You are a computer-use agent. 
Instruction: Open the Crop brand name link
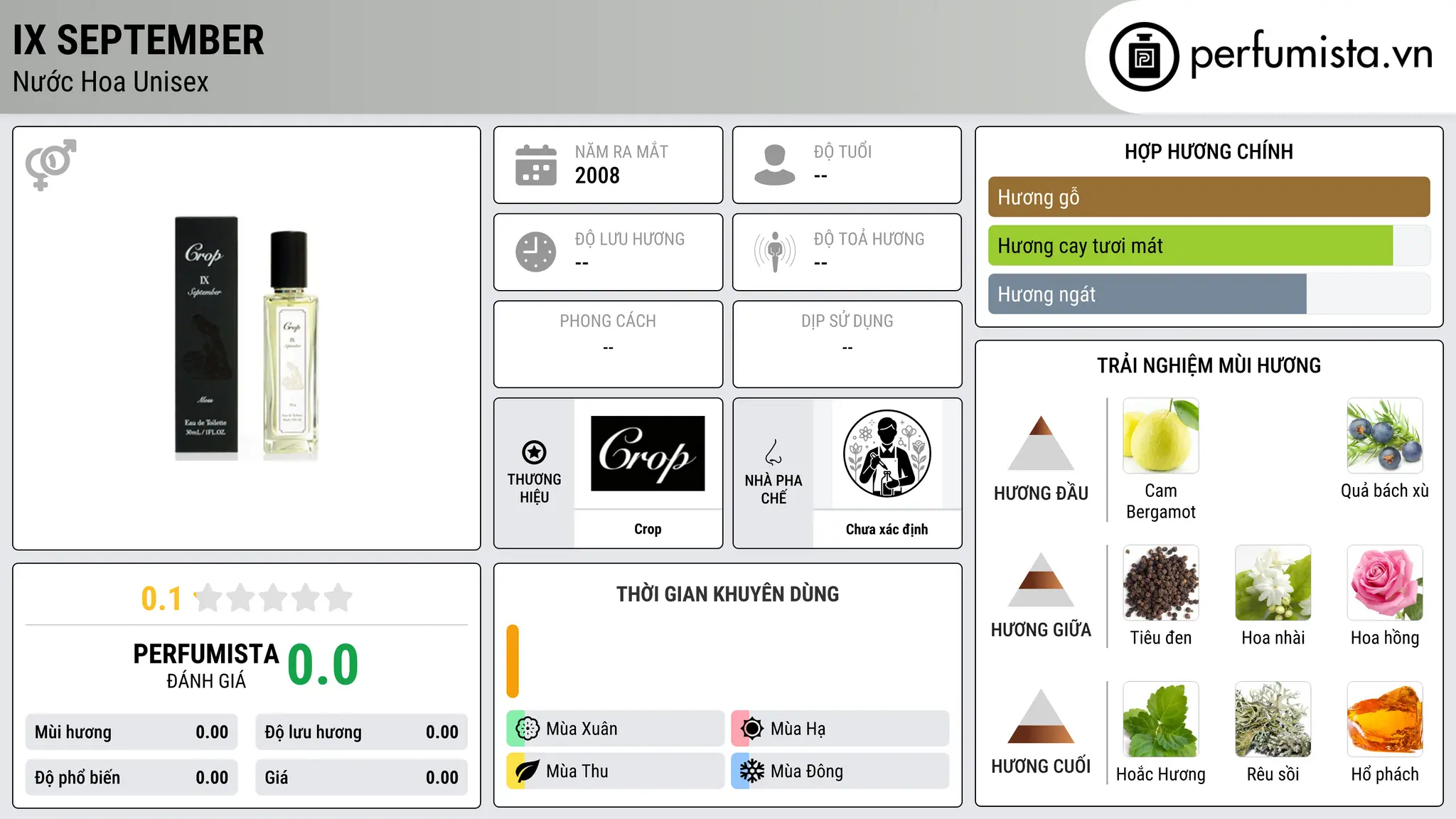click(x=648, y=529)
